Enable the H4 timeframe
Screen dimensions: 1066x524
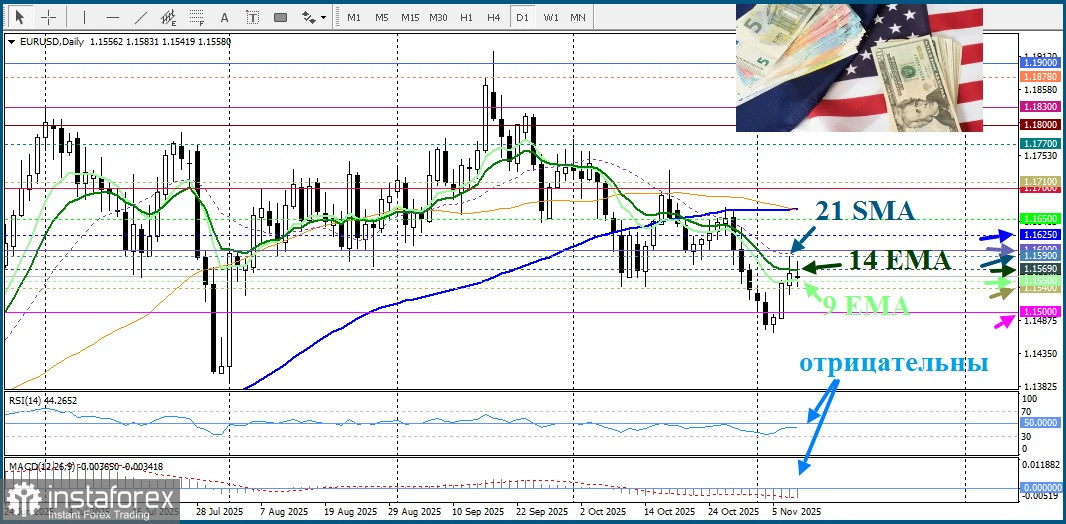493,17
